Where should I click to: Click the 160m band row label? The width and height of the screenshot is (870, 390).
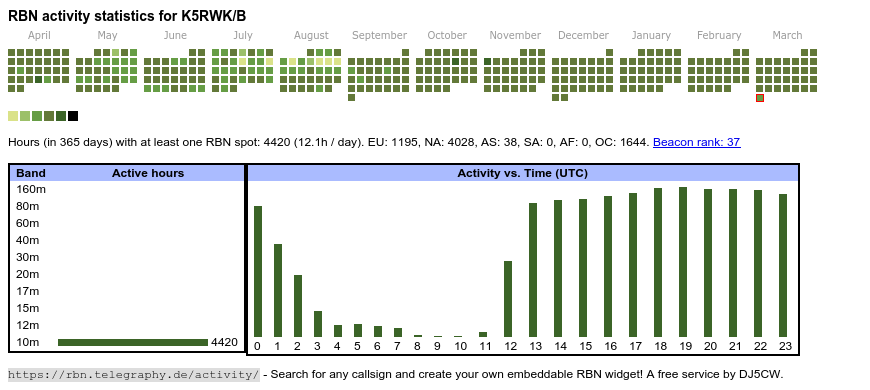pos(31,189)
